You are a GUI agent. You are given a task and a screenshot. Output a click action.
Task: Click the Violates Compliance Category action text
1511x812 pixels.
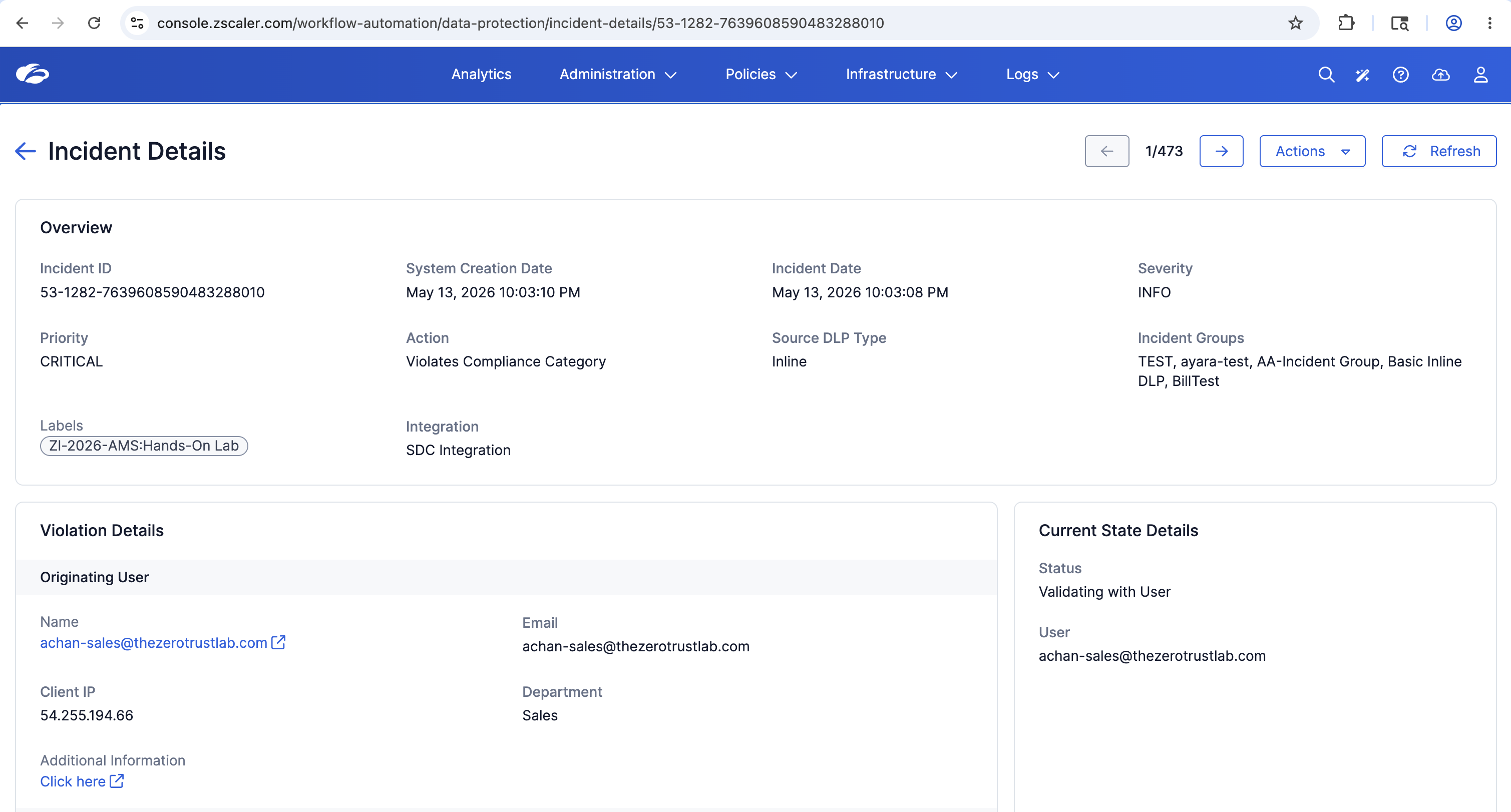coord(506,361)
